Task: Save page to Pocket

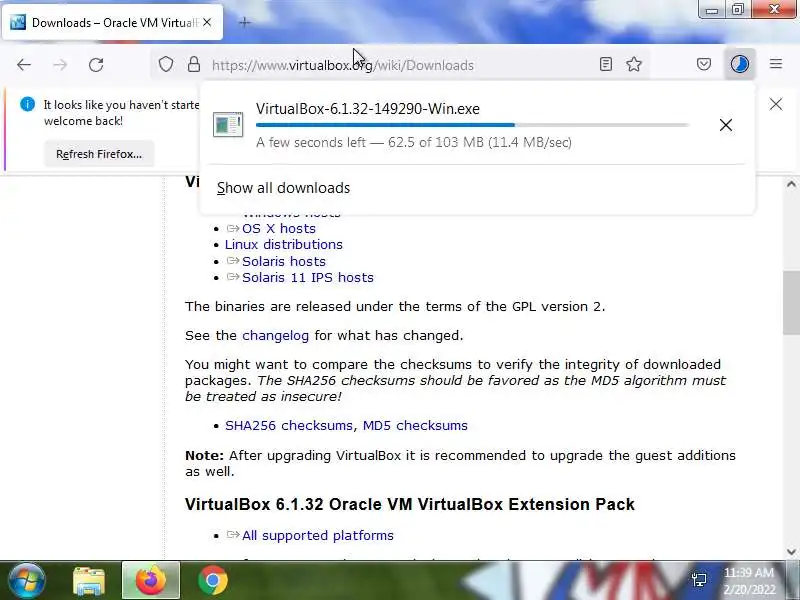Action: pyautogui.click(x=704, y=64)
